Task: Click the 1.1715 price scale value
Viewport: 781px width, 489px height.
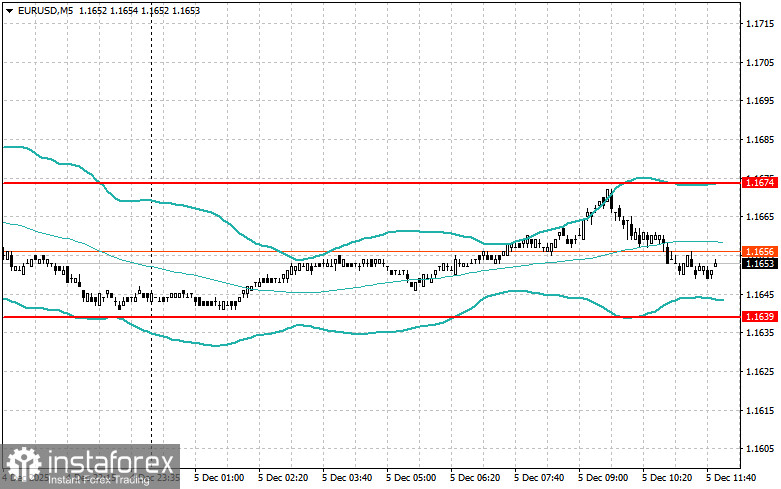Action: [760, 23]
